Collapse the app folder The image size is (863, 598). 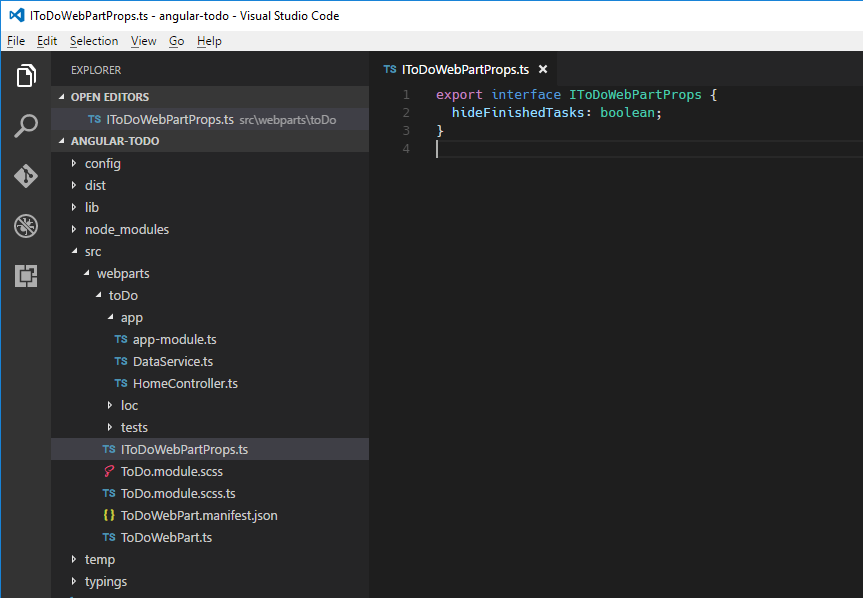pos(111,317)
